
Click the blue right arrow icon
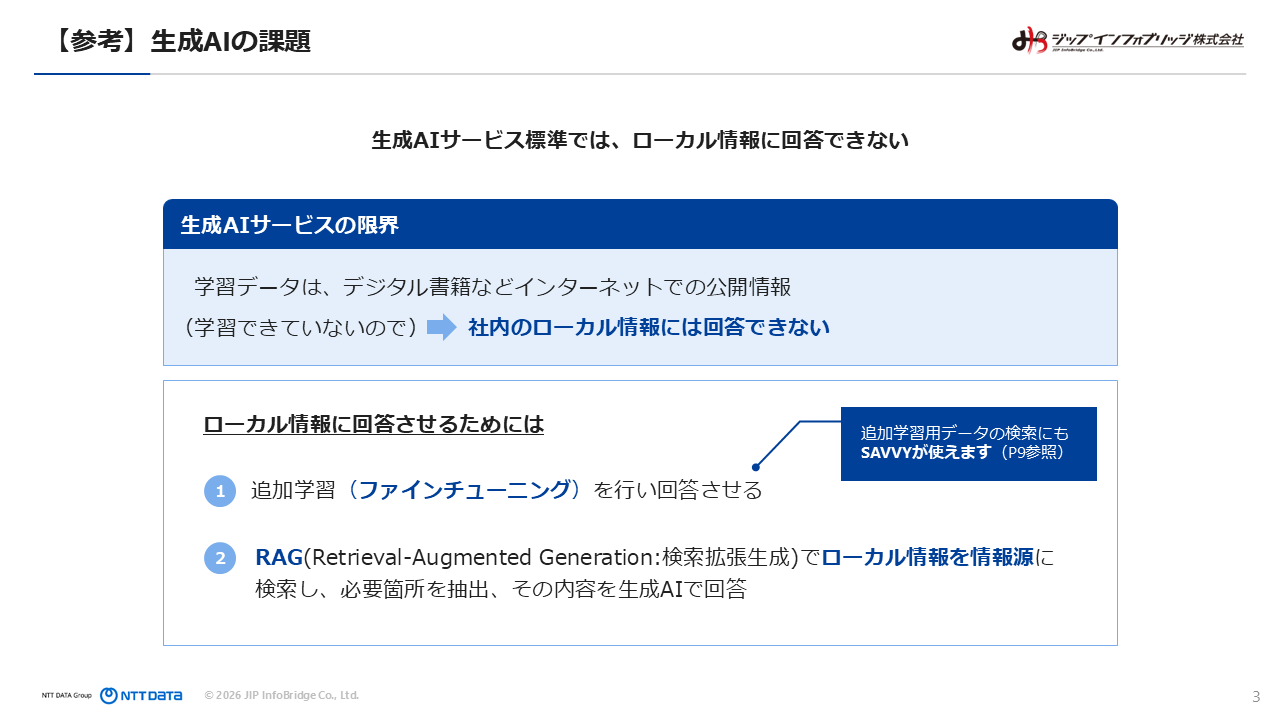click(x=441, y=327)
